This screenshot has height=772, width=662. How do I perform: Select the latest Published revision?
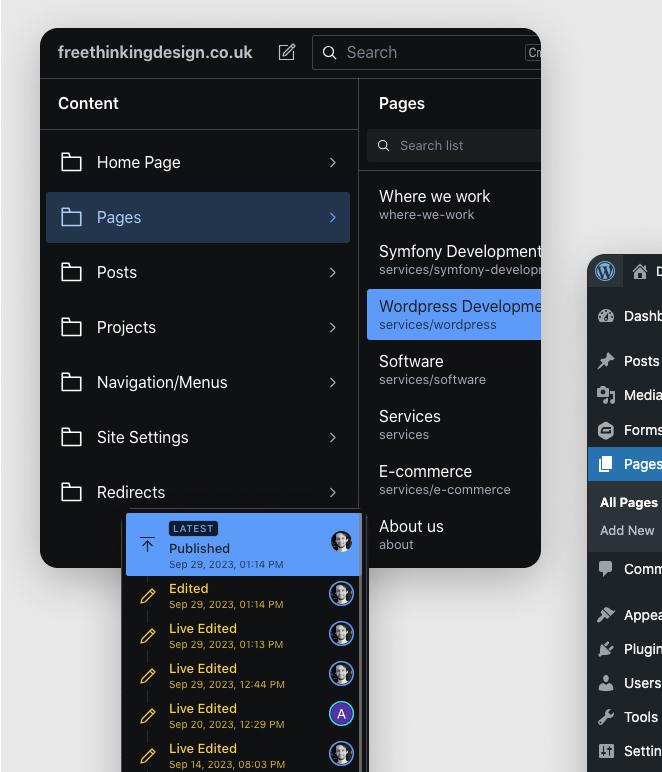tap(243, 545)
